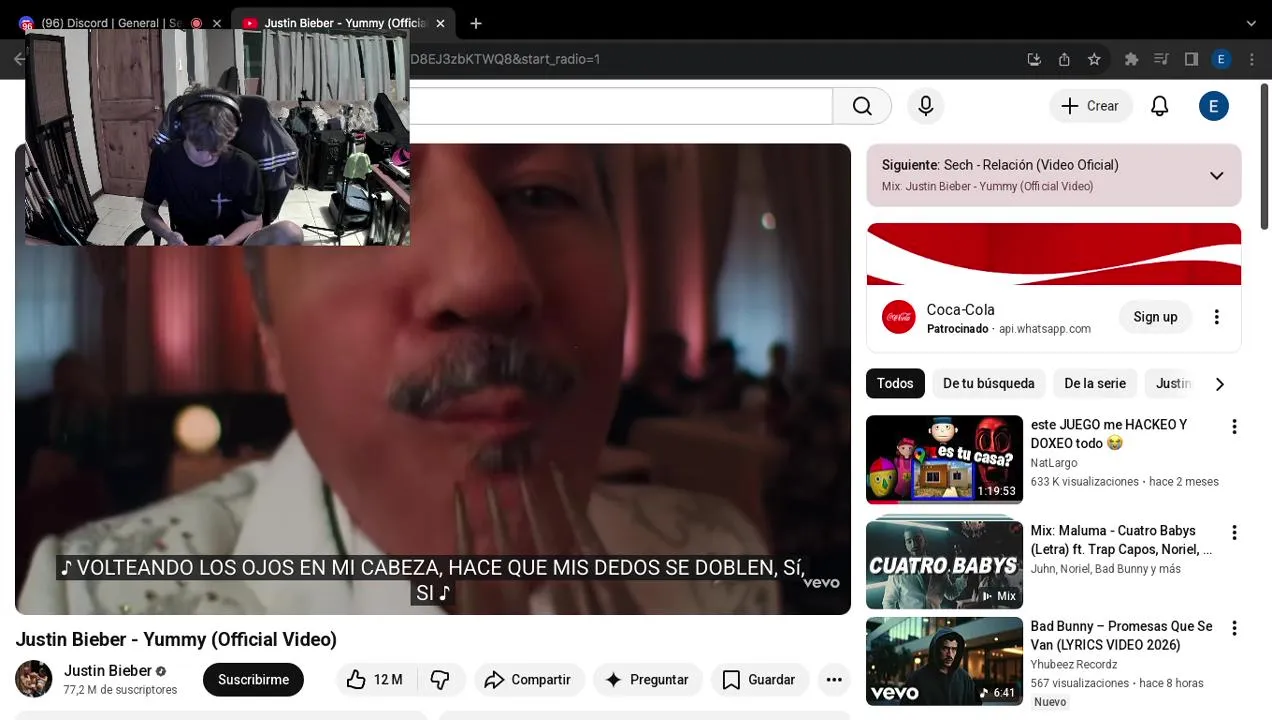Open Justin Bieber channel name link
Image resolution: width=1272 pixels, height=720 pixels.
pos(108,671)
